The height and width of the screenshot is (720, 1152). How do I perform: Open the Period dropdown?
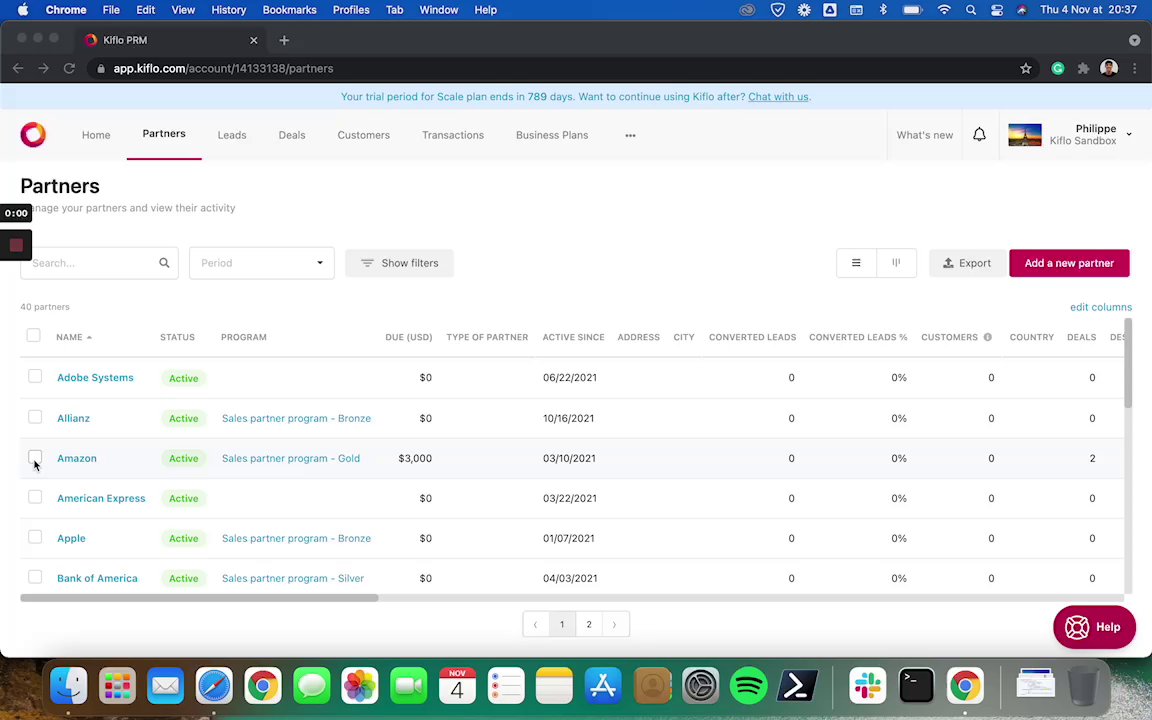pyautogui.click(x=261, y=263)
